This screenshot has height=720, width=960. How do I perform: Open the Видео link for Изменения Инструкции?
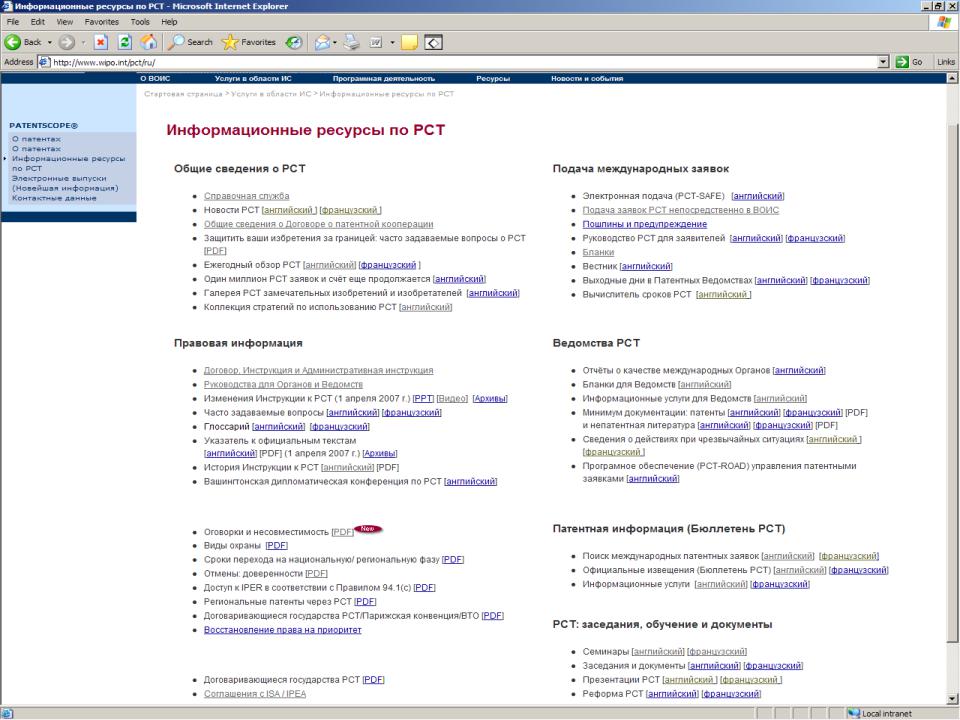[452, 399]
